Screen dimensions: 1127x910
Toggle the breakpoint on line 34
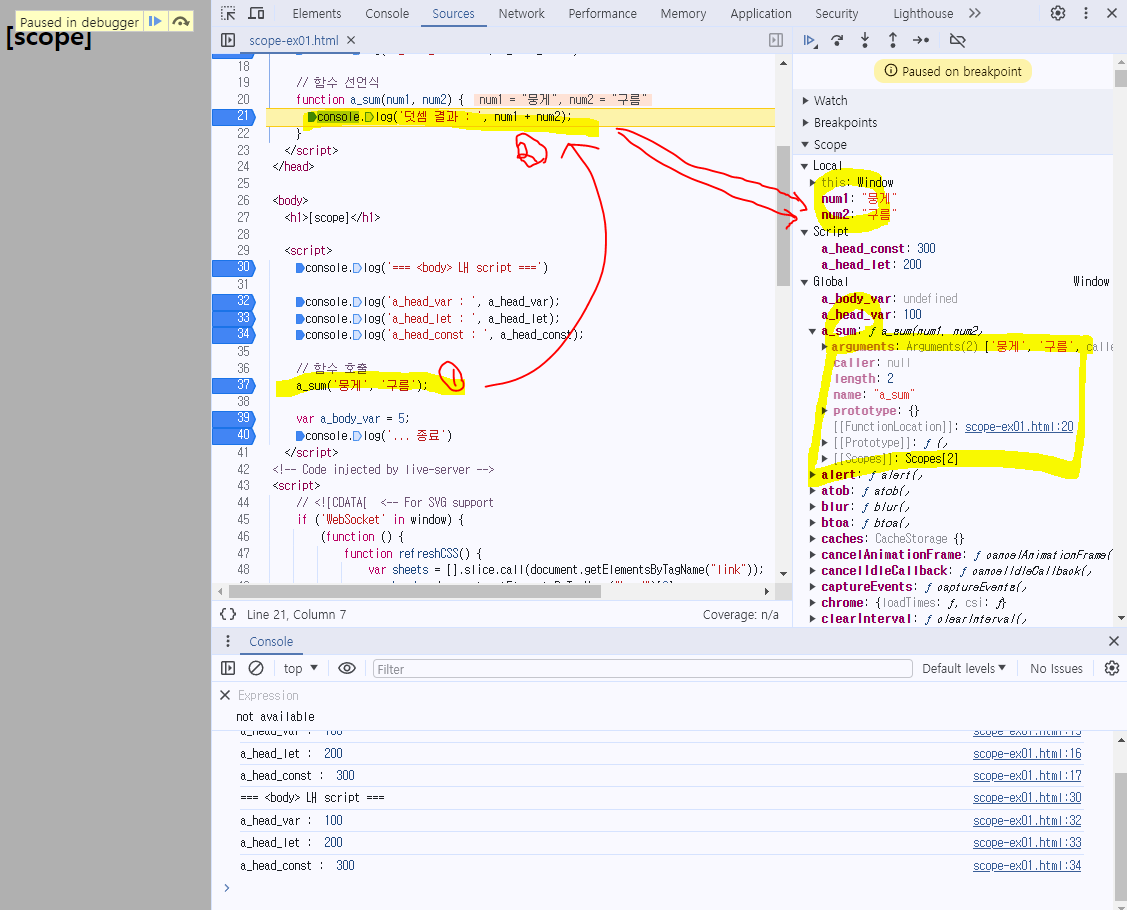[234, 334]
